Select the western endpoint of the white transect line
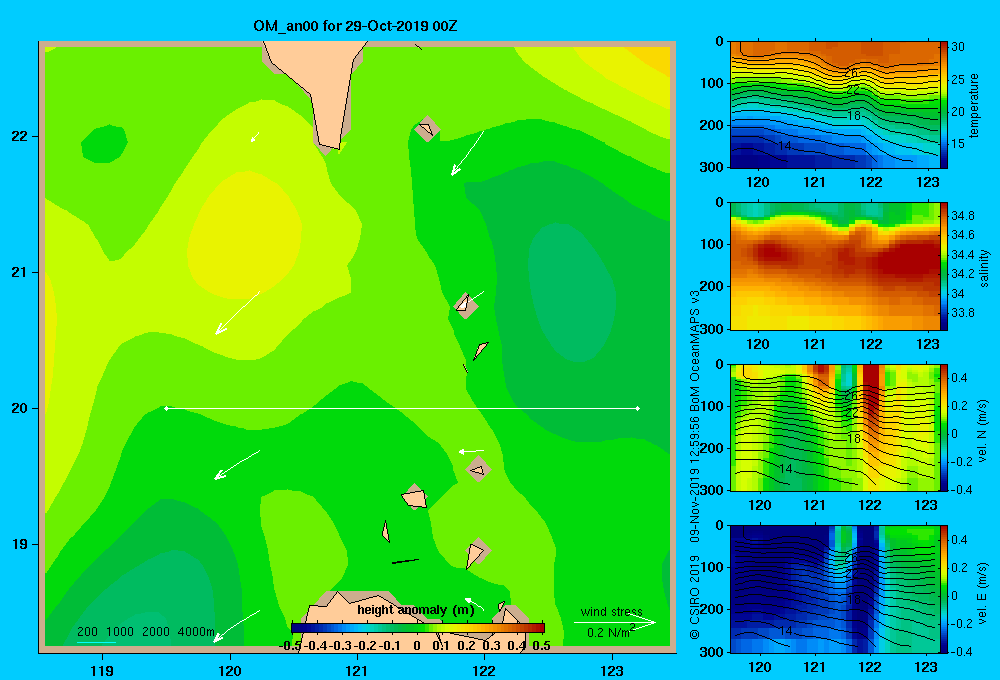1000x680 pixels. [166, 408]
